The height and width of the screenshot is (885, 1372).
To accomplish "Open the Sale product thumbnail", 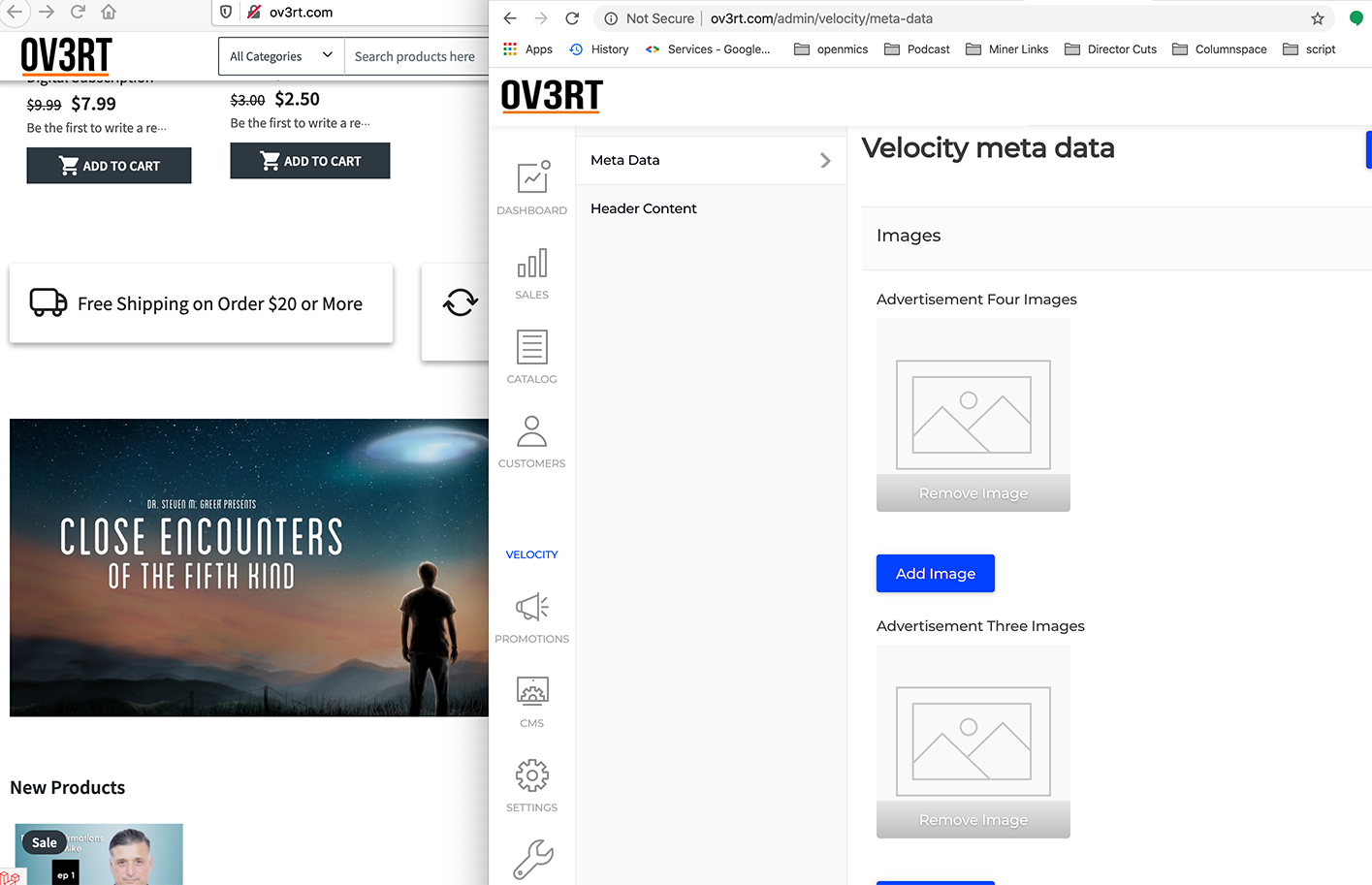I will click(x=99, y=854).
